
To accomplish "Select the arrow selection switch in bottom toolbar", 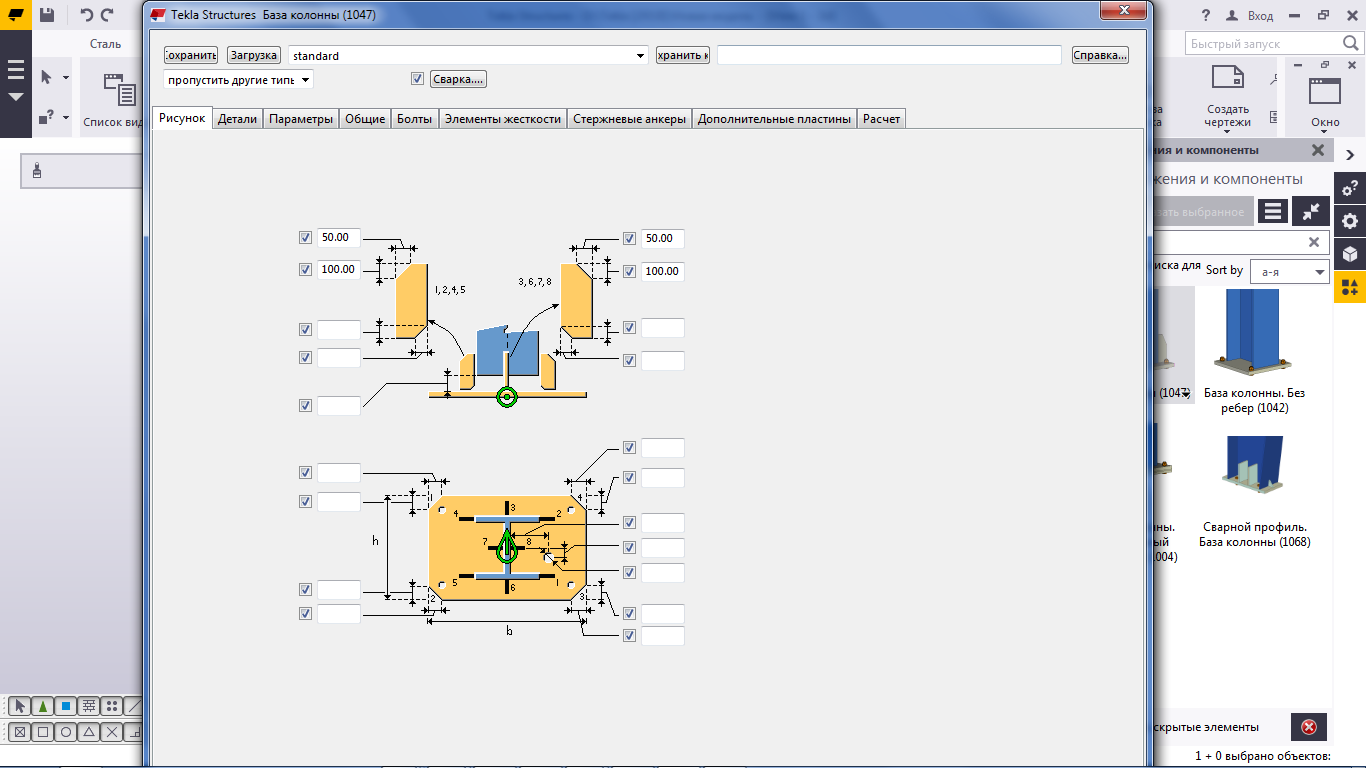I will pyautogui.click(x=19, y=706).
